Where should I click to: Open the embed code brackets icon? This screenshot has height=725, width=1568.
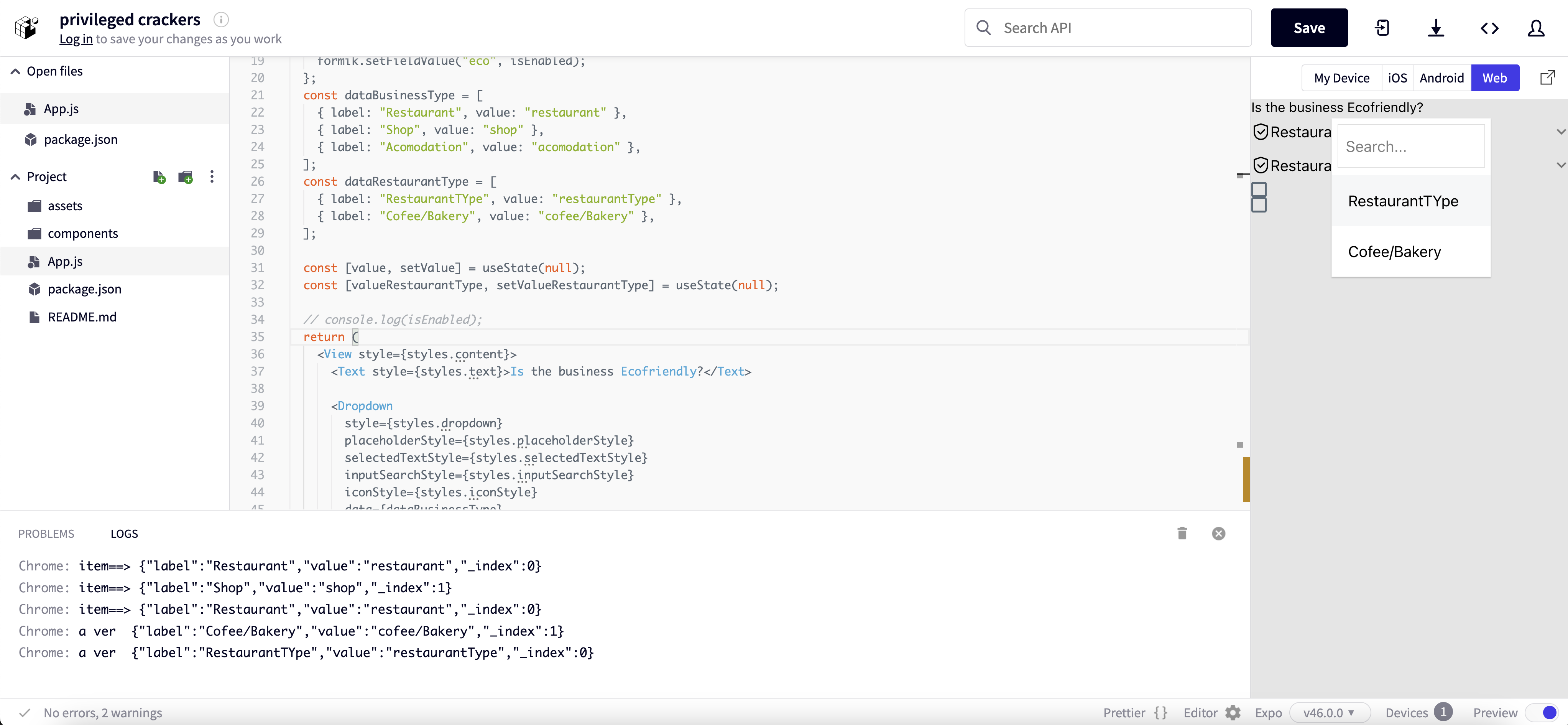(x=1489, y=28)
